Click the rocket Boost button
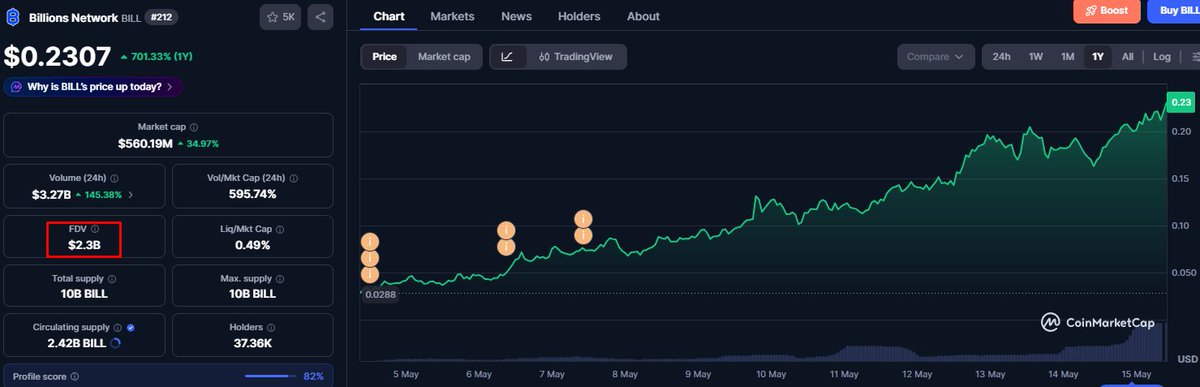Viewport: 1200px width, 387px height. pyautogui.click(x=1106, y=11)
